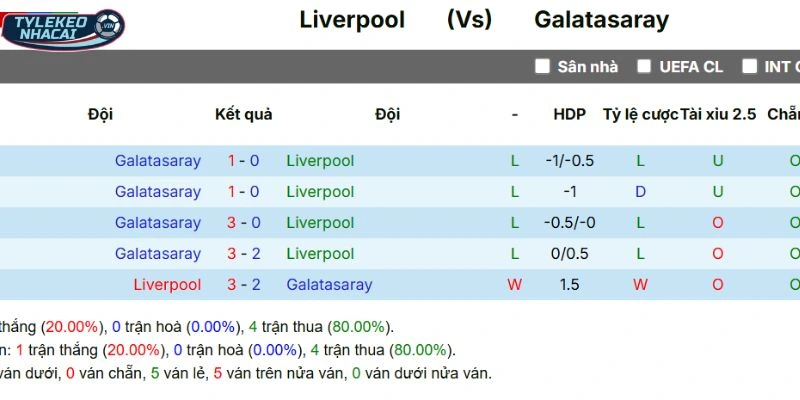The height and width of the screenshot is (400, 800).
Task: Click the HDP column header
Action: tap(569, 114)
